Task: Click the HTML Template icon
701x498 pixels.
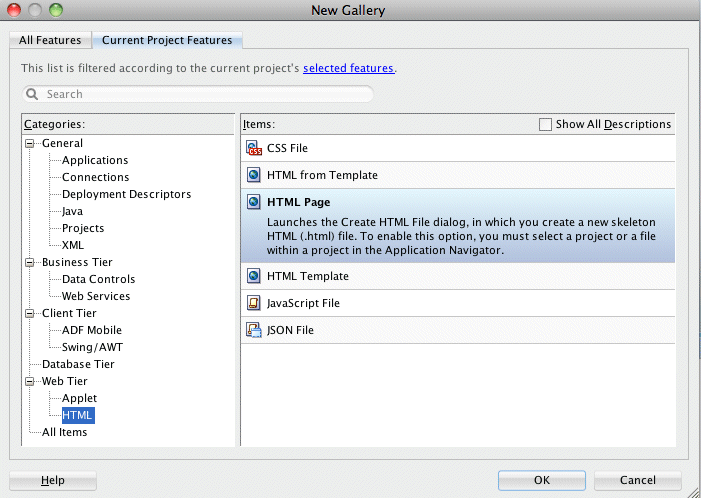Action: 254,276
